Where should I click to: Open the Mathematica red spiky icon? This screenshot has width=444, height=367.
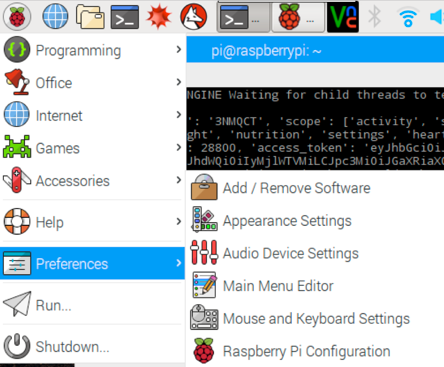point(159,16)
